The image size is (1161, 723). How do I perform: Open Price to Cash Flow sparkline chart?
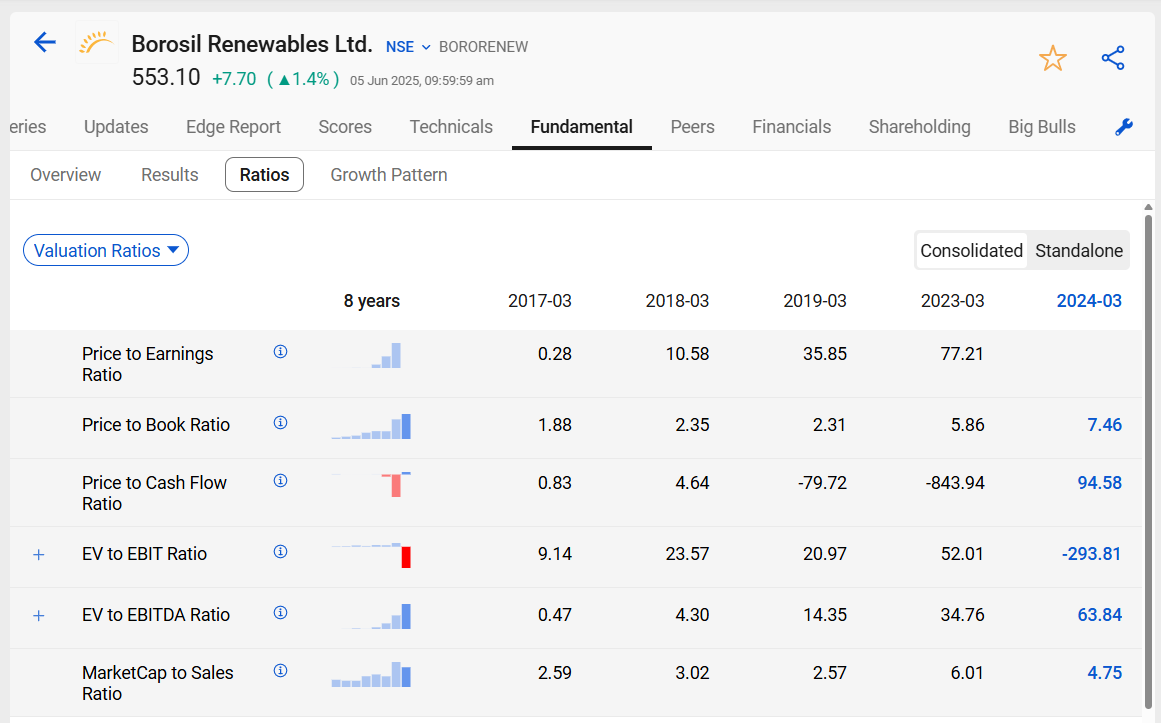(372, 484)
